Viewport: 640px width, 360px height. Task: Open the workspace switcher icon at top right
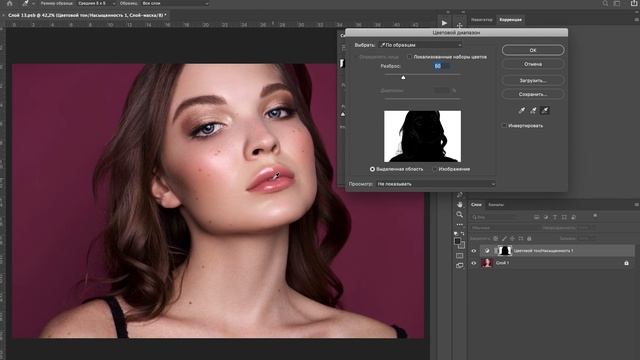617,3
